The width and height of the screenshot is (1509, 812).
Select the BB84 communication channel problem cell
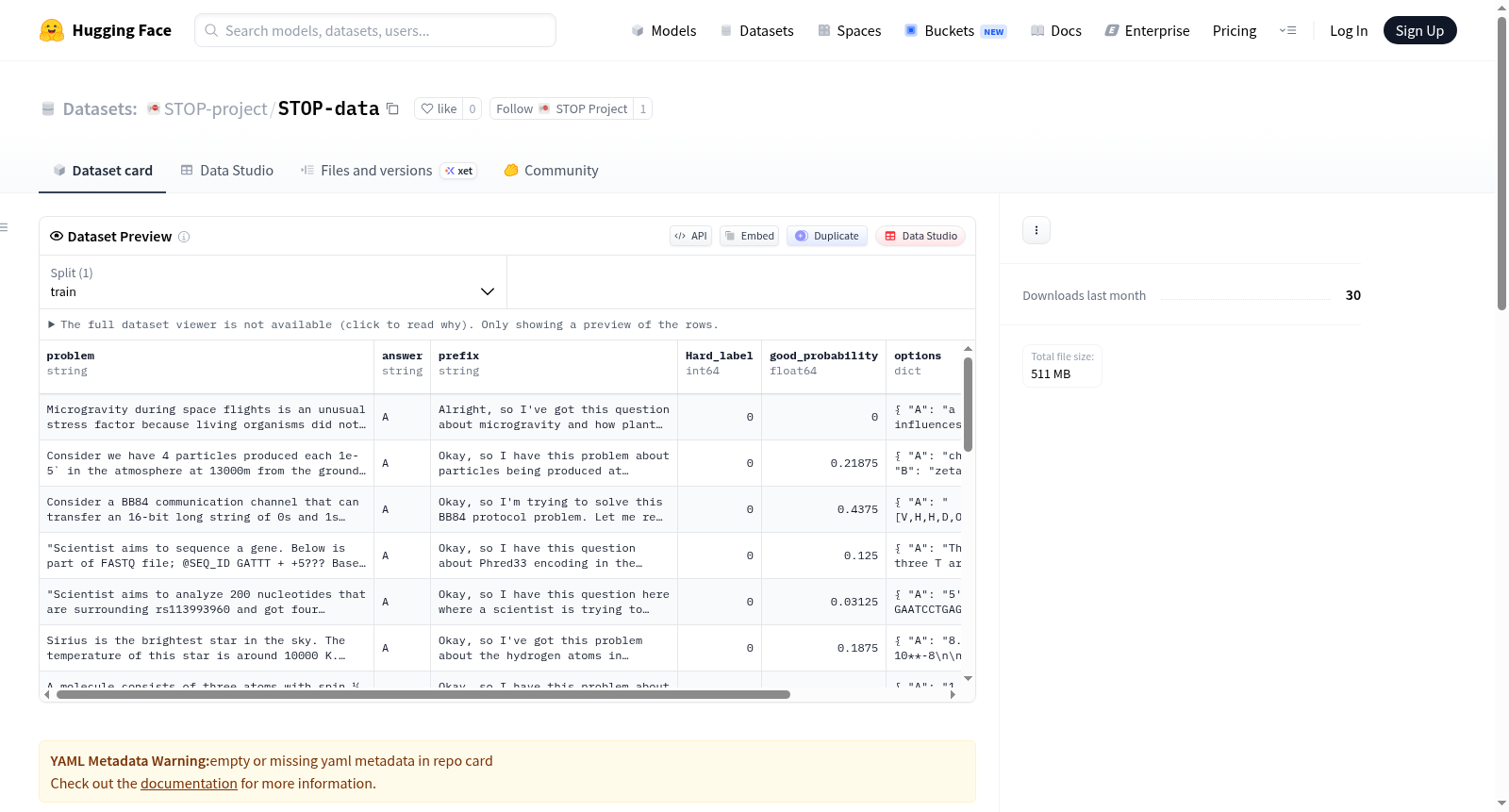pyautogui.click(x=207, y=509)
